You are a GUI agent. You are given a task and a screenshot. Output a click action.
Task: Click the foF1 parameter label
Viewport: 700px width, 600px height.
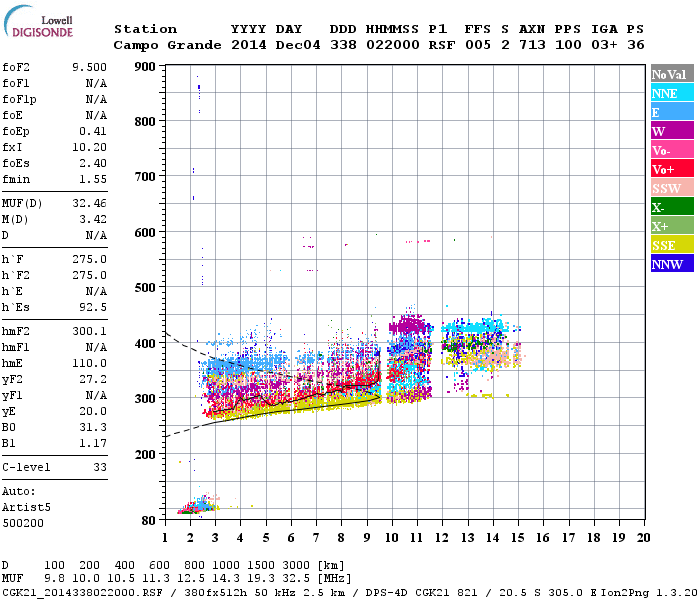click(x=16, y=83)
